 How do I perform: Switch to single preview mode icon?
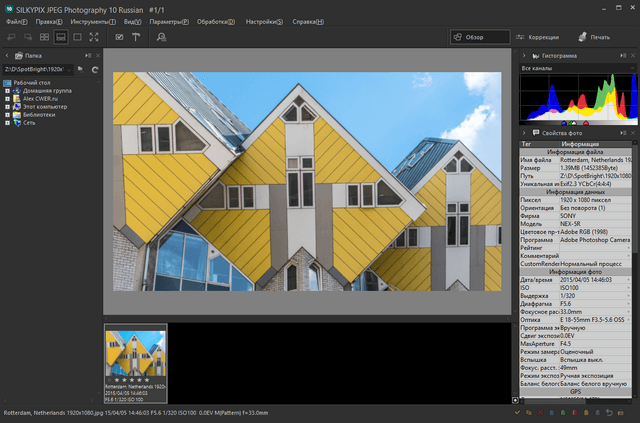78,37
